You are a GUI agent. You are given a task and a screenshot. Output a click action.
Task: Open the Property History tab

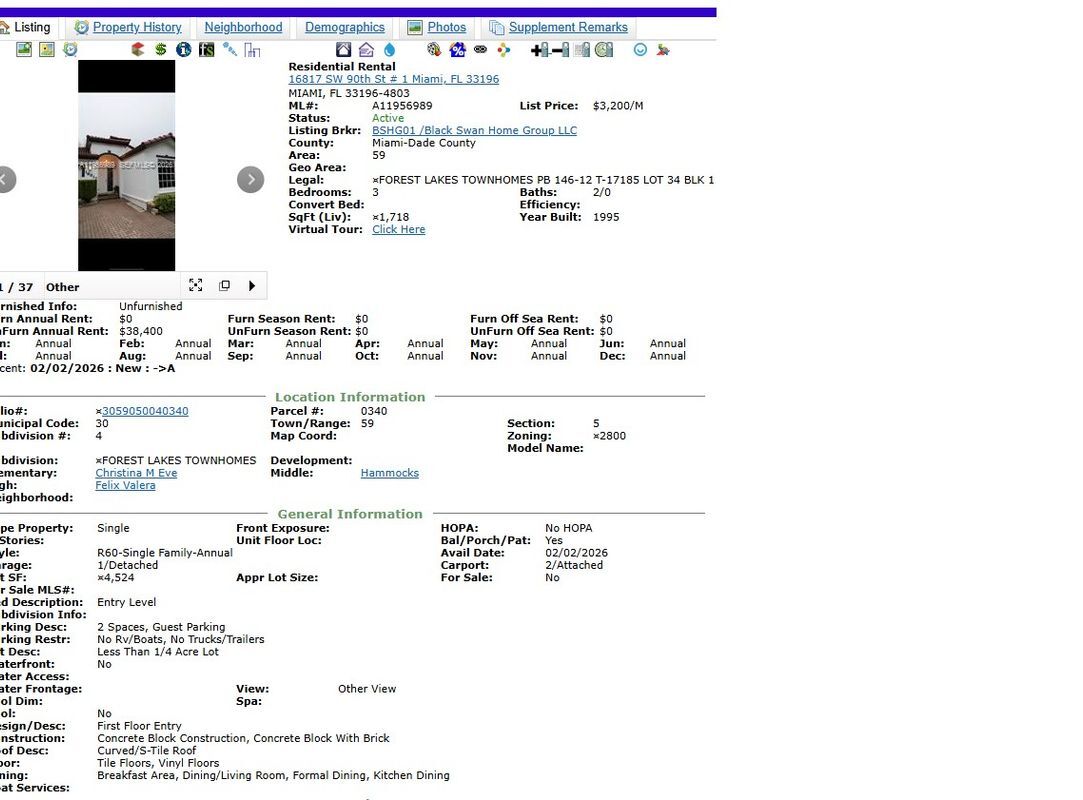coord(136,27)
